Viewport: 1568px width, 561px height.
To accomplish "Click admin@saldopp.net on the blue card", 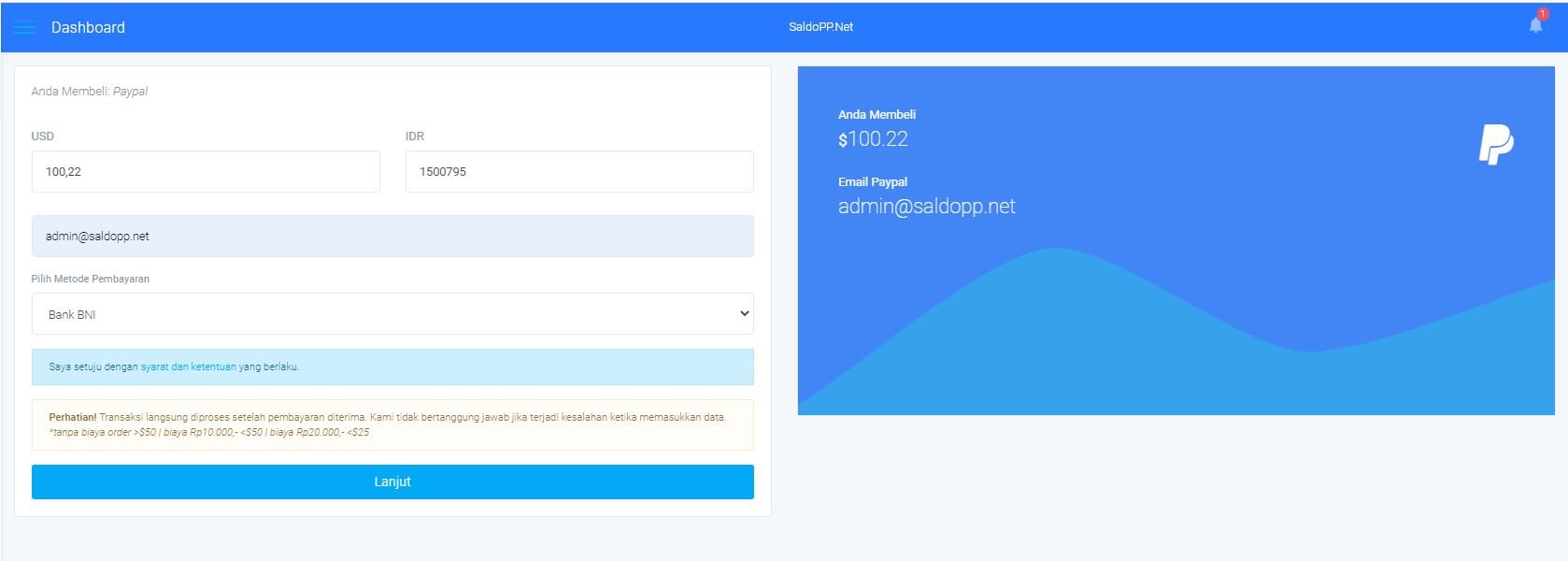I will pyautogui.click(x=926, y=207).
